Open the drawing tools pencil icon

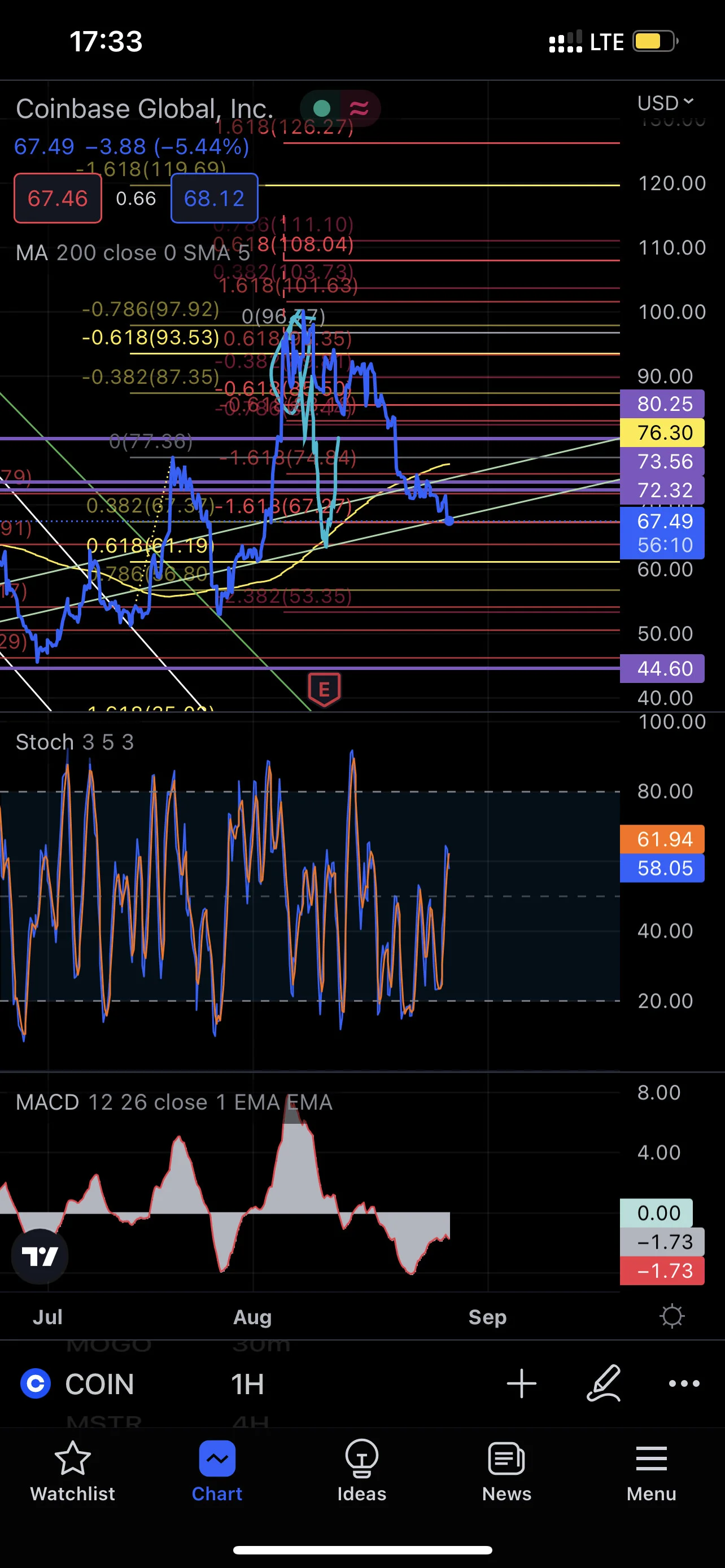click(603, 1383)
